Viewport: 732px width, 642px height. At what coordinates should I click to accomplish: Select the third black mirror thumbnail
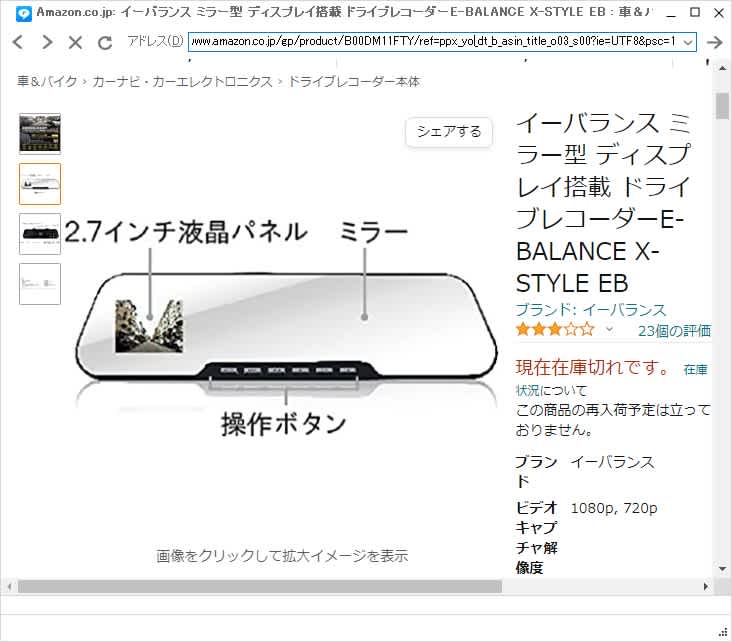40,234
